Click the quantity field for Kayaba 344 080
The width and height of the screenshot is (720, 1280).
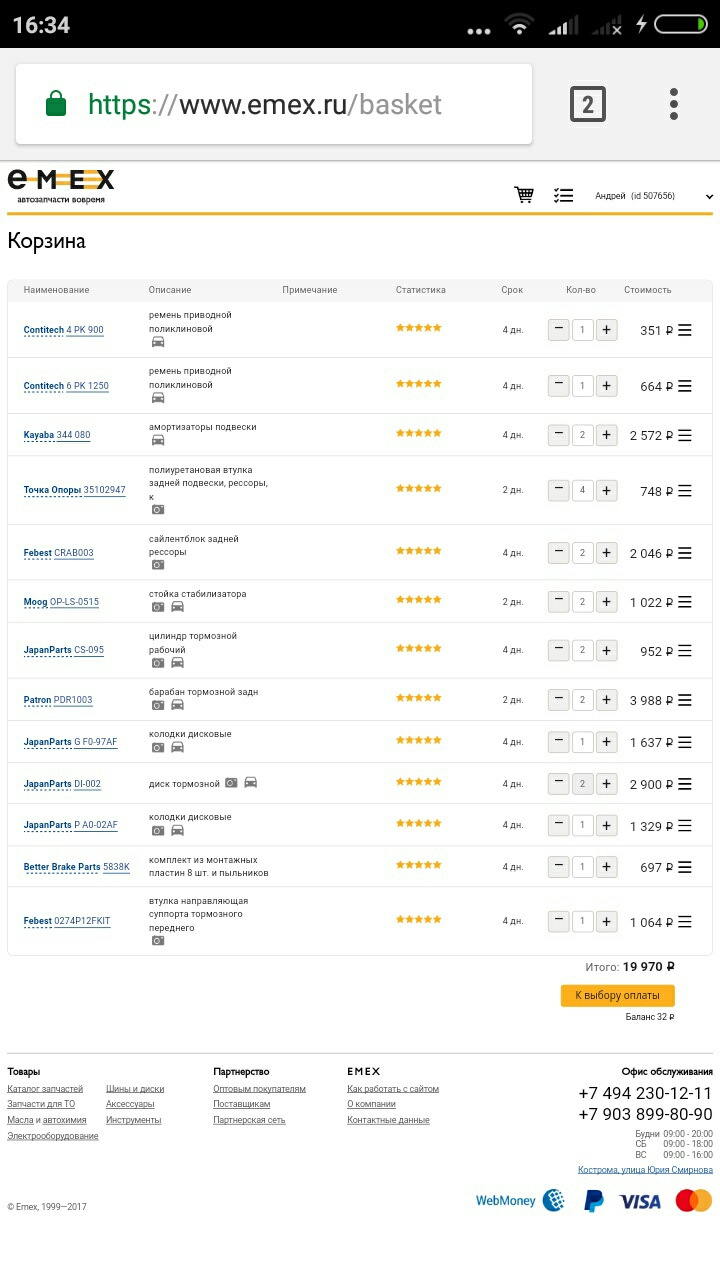582,435
